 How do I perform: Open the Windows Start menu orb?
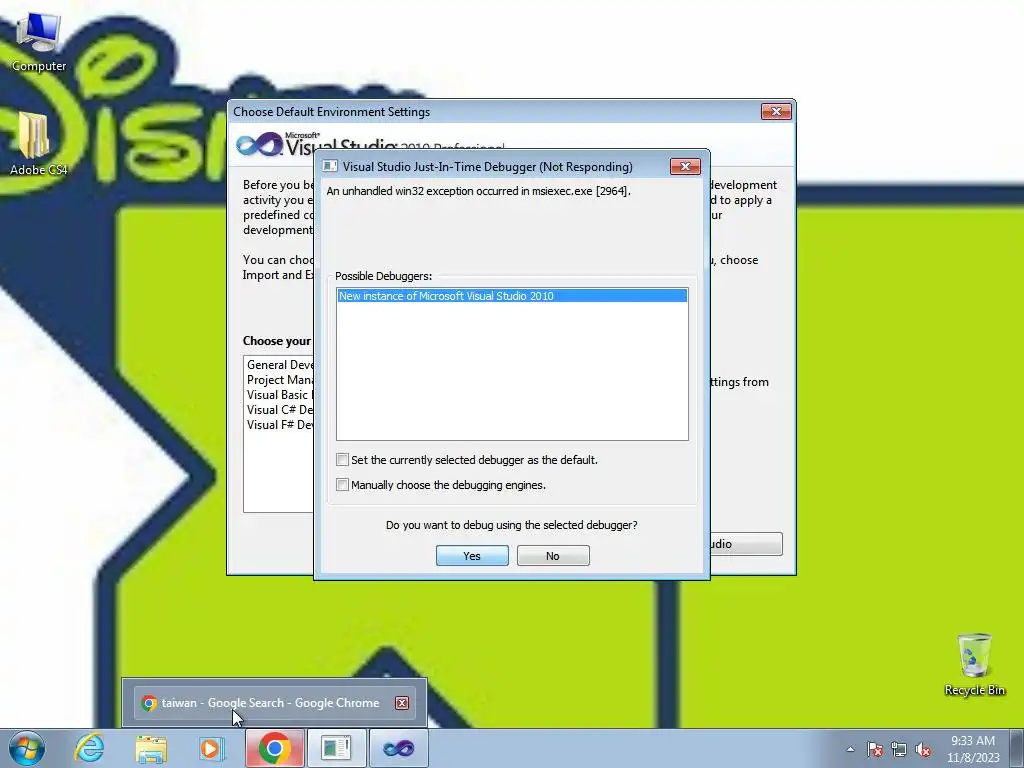point(27,748)
